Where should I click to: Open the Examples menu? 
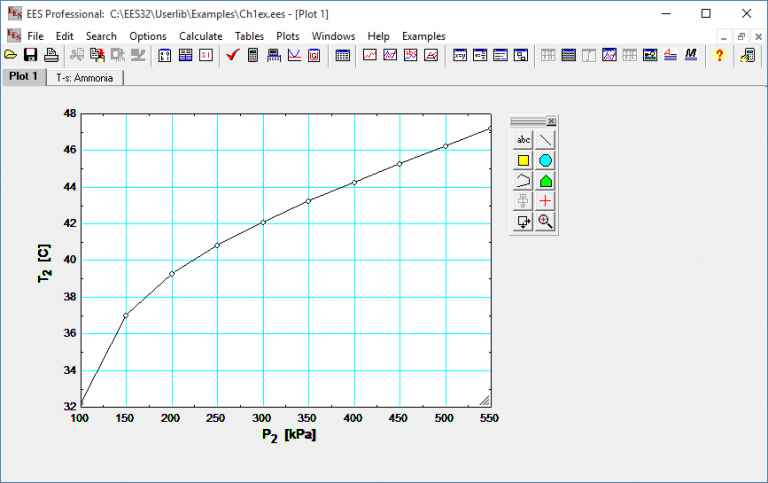click(423, 36)
